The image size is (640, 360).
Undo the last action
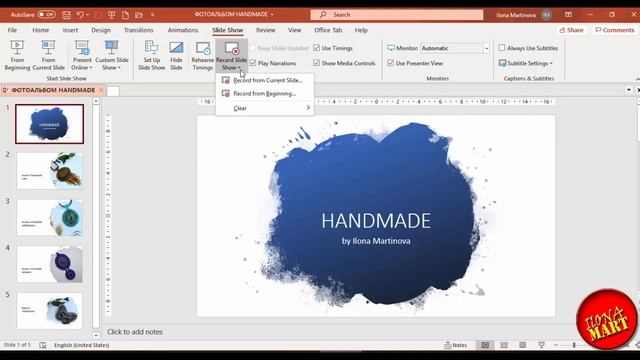tap(80, 15)
